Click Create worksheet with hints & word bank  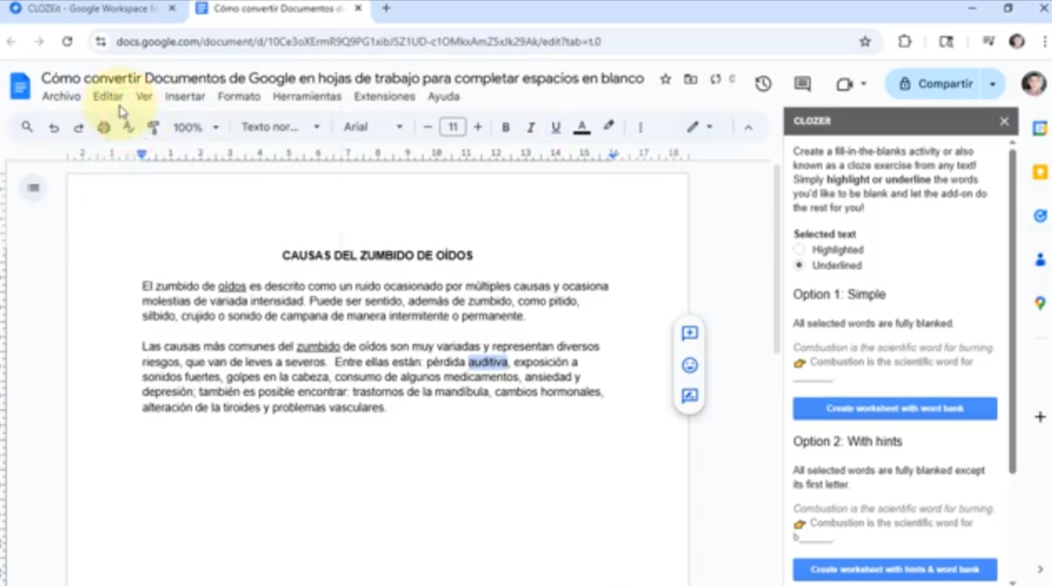[x=894, y=570]
